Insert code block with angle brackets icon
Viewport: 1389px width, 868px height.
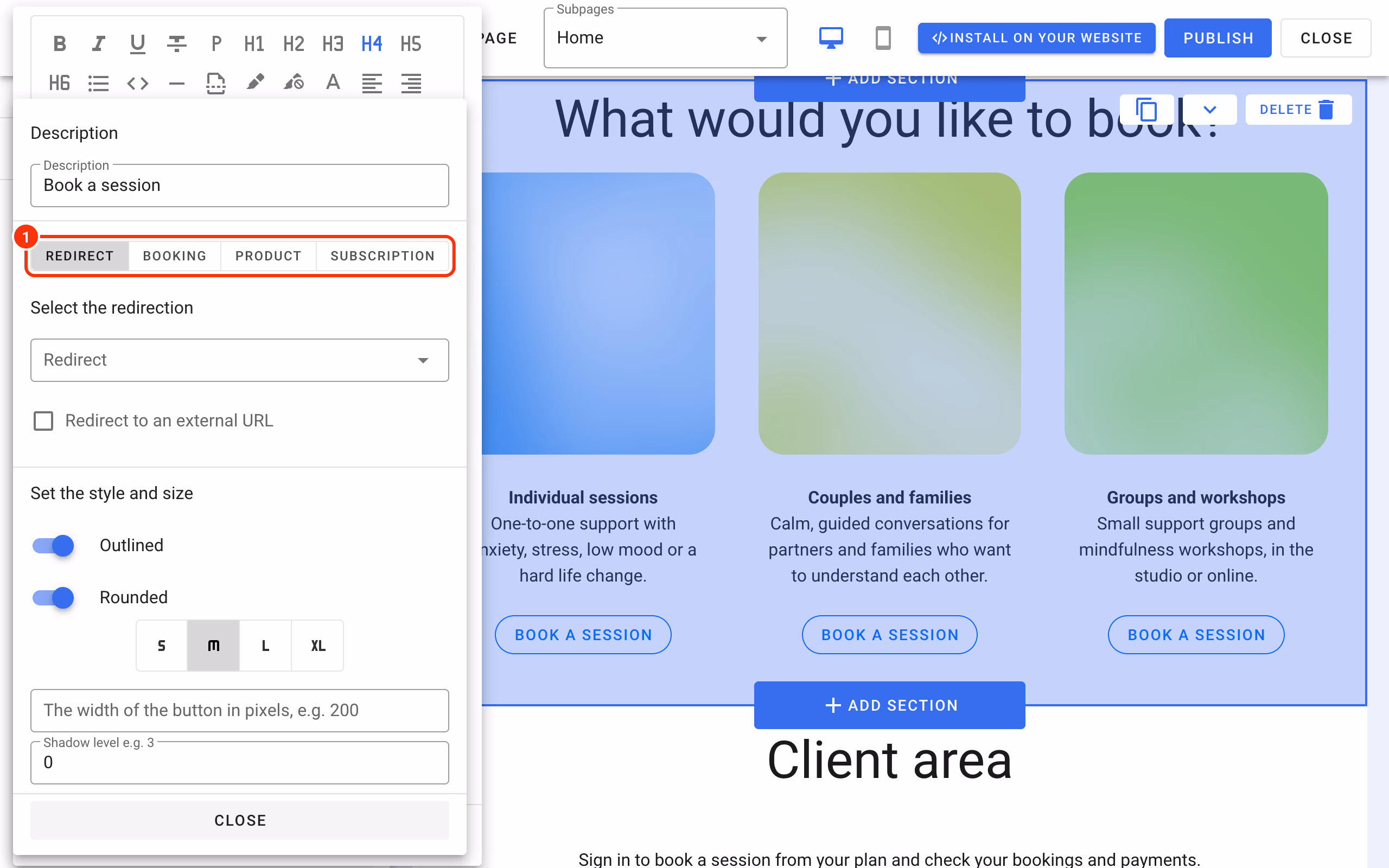[137, 83]
